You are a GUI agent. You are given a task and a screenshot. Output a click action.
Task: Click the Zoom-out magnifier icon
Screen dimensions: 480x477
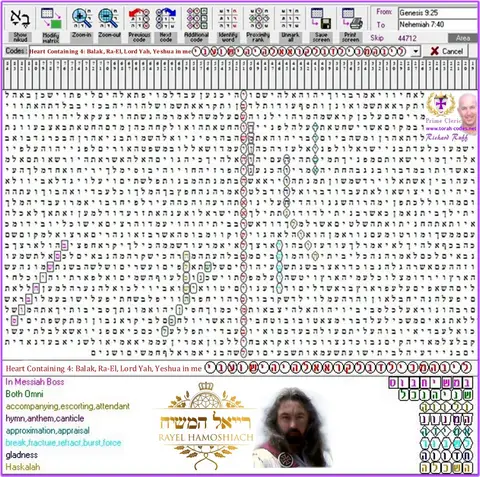point(109,18)
